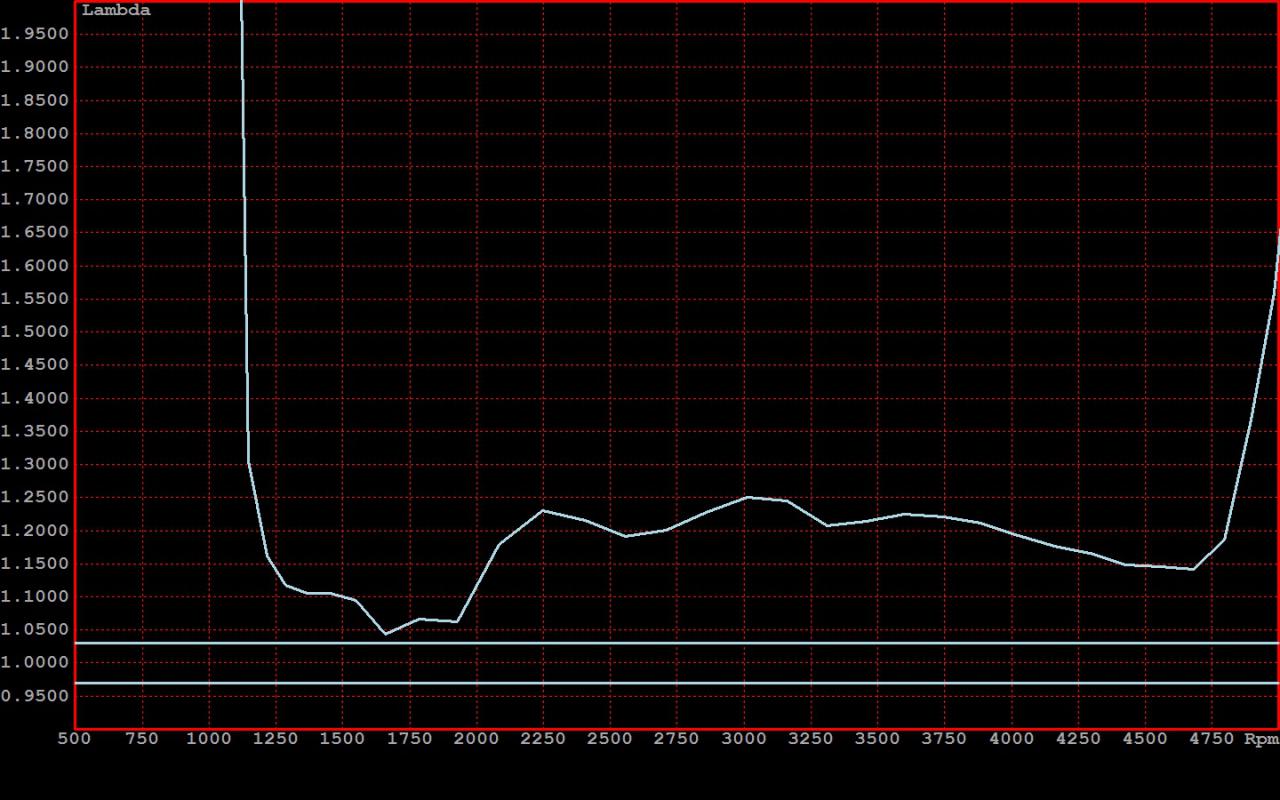Click the 0.9500 lambda axis value
Screen dimensions: 1280x800
(x=35, y=695)
